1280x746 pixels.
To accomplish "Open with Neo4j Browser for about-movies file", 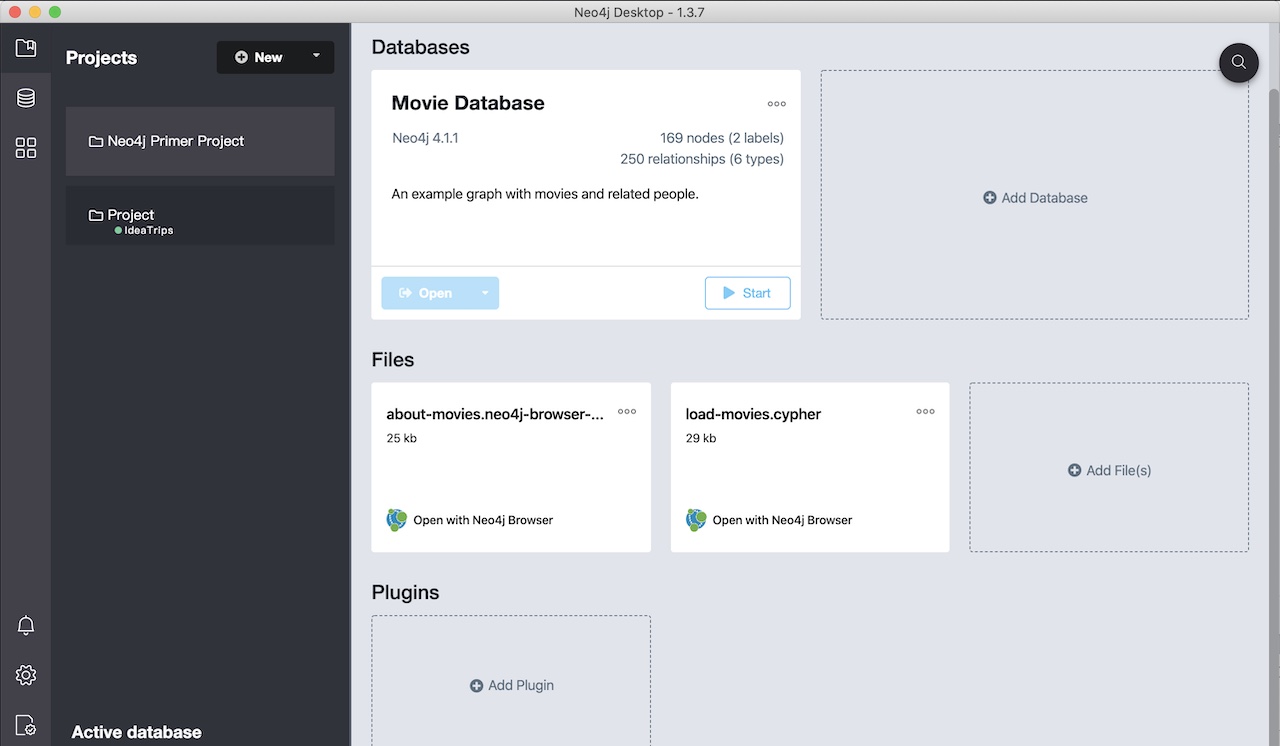I will (483, 520).
